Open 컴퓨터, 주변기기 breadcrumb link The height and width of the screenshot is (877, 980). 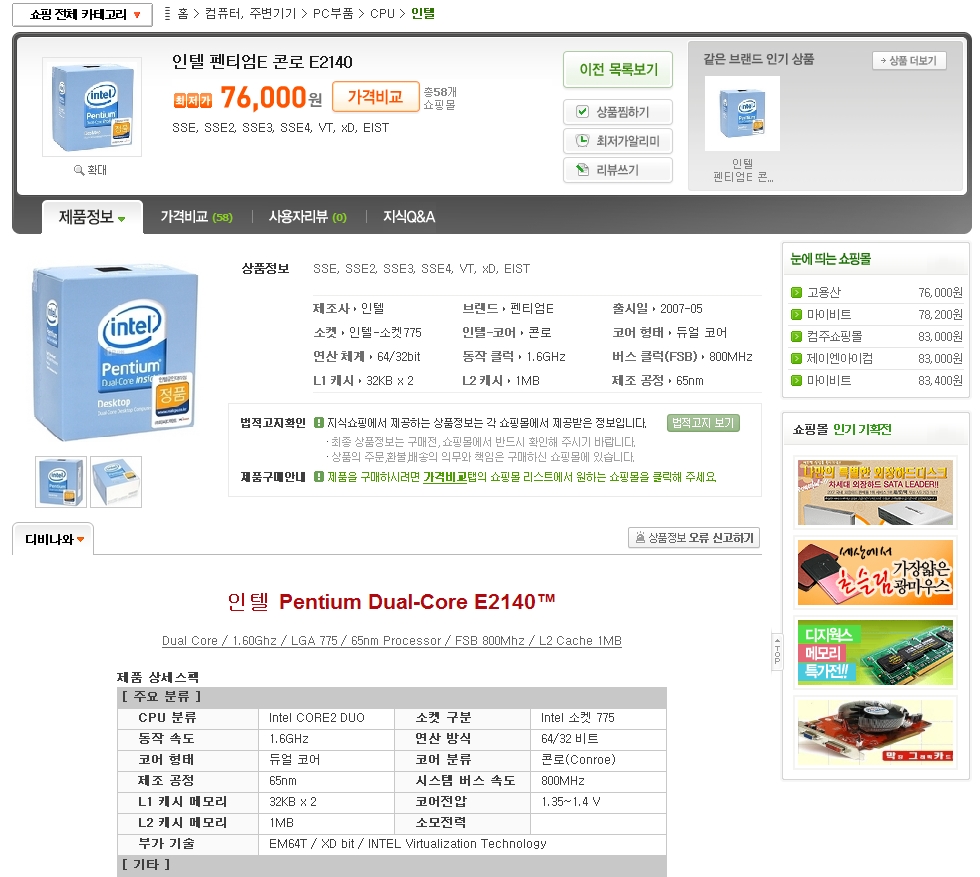[250, 14]
